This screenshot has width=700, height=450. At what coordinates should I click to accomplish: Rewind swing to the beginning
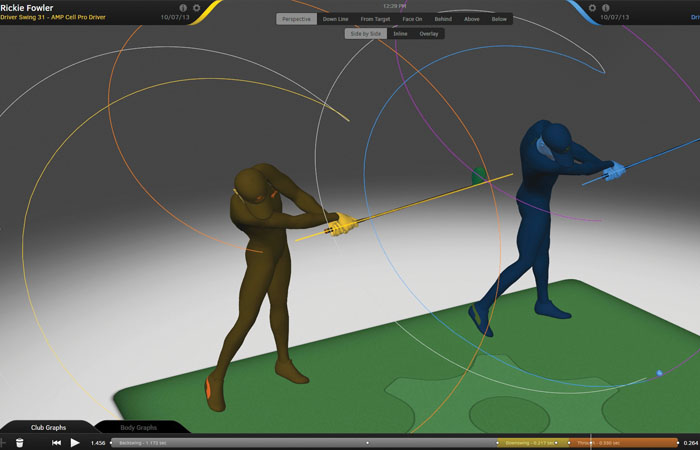[x=57, y=442]
